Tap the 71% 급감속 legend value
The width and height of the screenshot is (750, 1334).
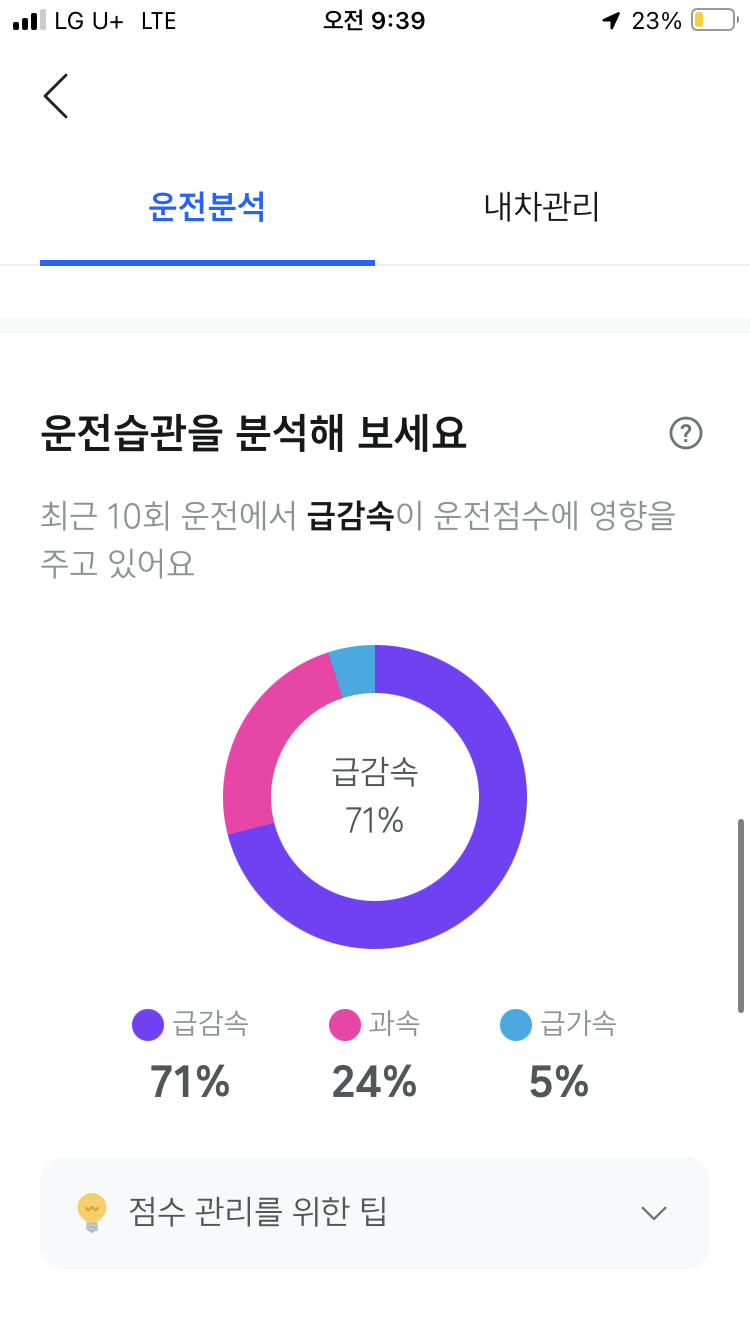point(190,1082)
